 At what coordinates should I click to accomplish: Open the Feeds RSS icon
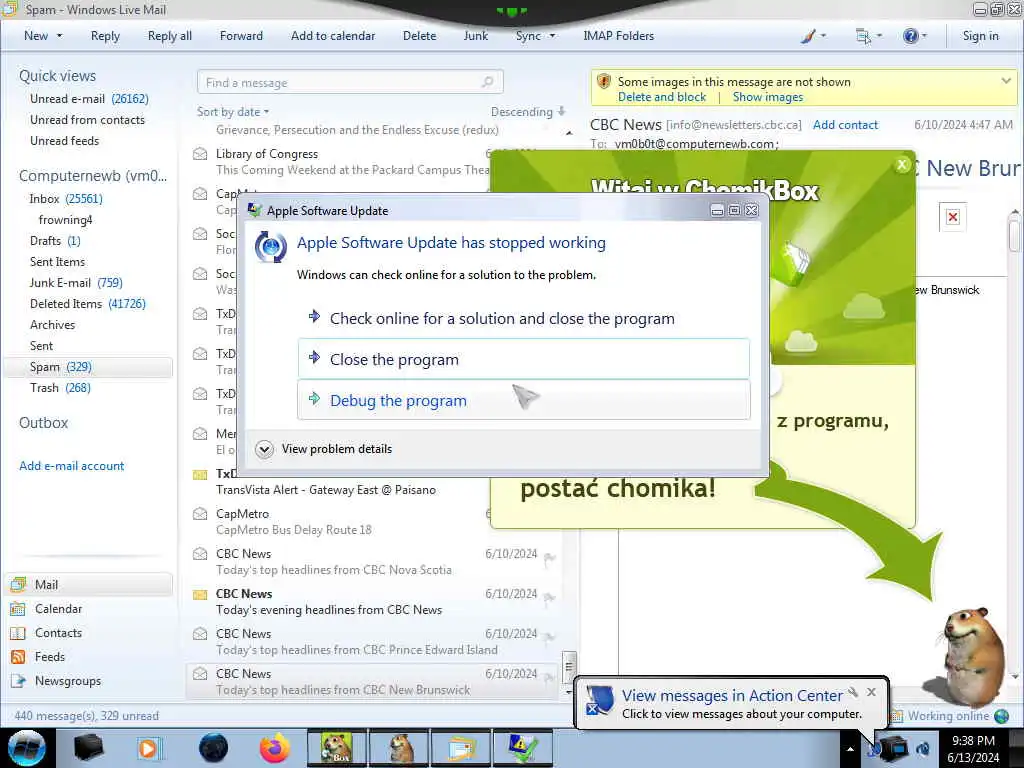[x=18, y=657]
